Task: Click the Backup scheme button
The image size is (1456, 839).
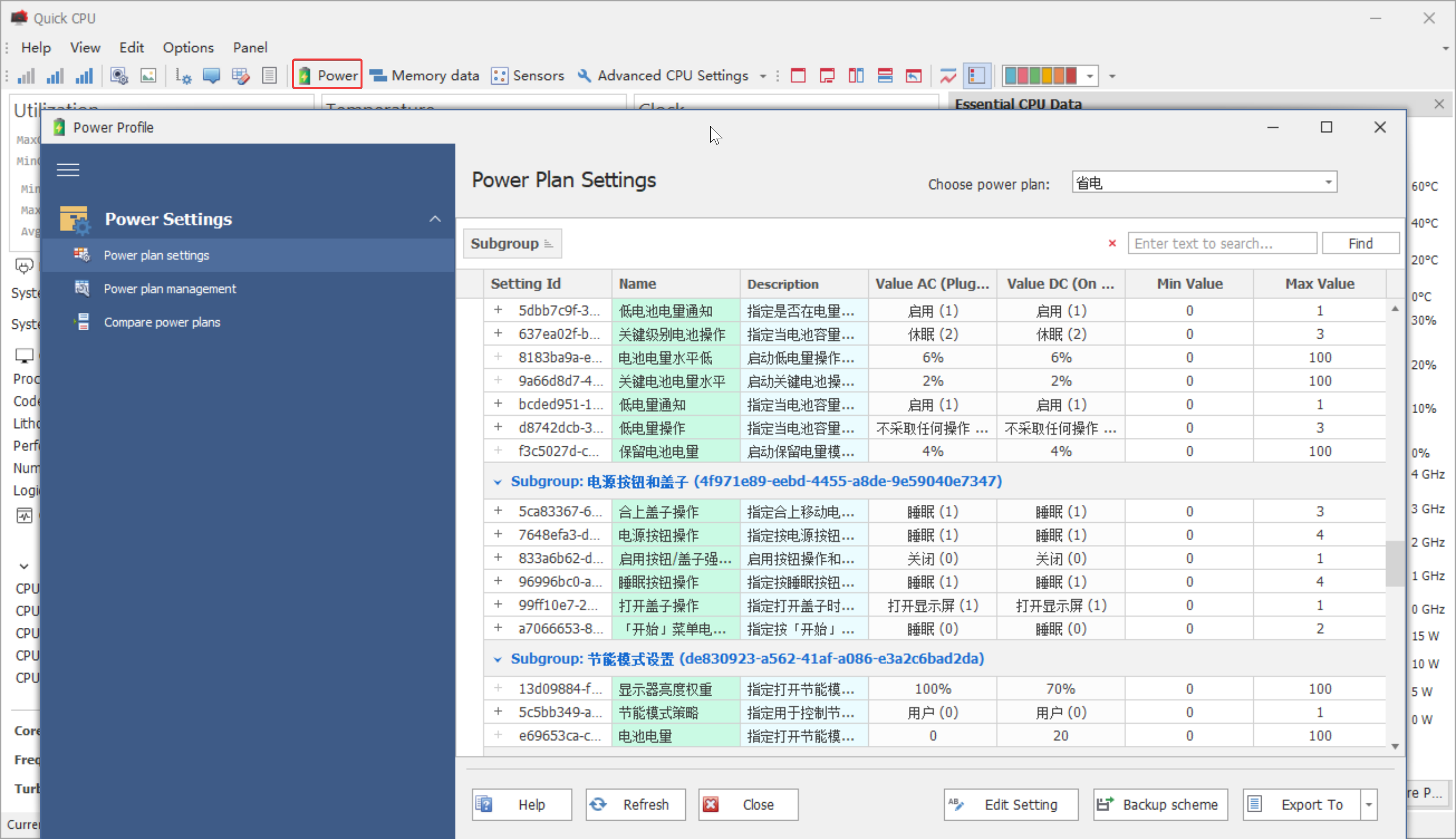Action: pyautogui.click(x=1160, y=804)
